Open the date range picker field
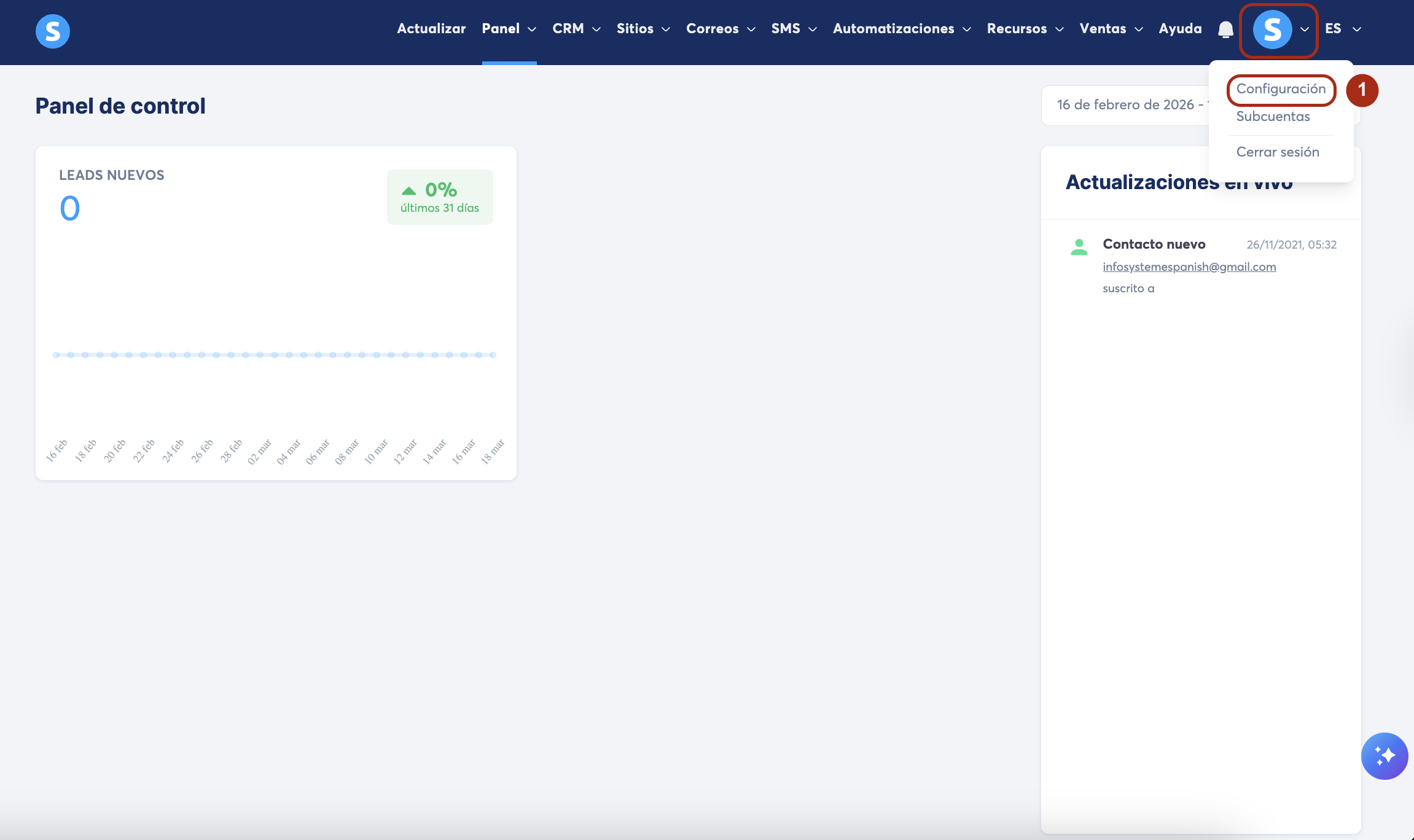The height and width of the screenshot is (840, 1414). pyautogui.click(x=1125, y=105)
